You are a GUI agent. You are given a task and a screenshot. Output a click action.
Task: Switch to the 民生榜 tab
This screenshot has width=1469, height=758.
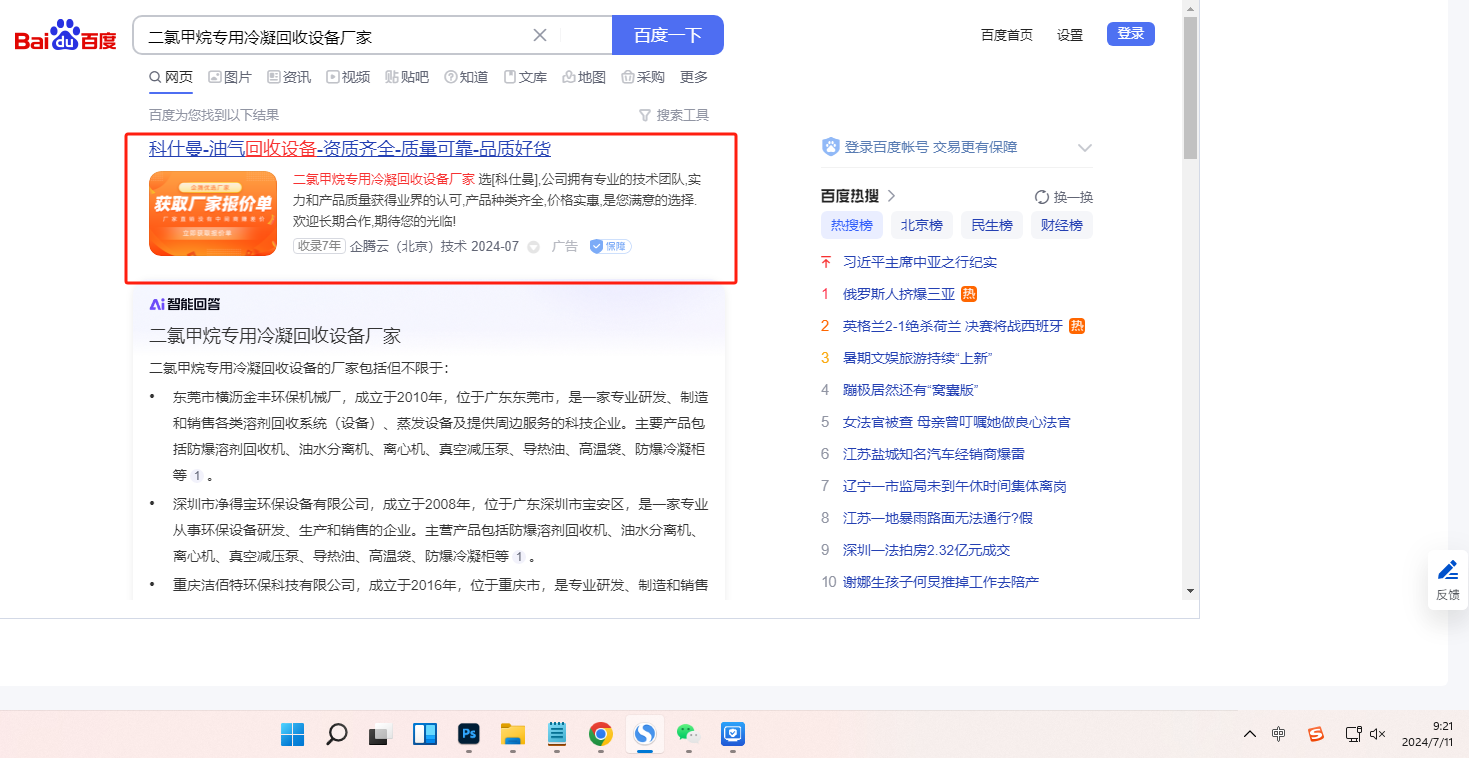[992, 225]
